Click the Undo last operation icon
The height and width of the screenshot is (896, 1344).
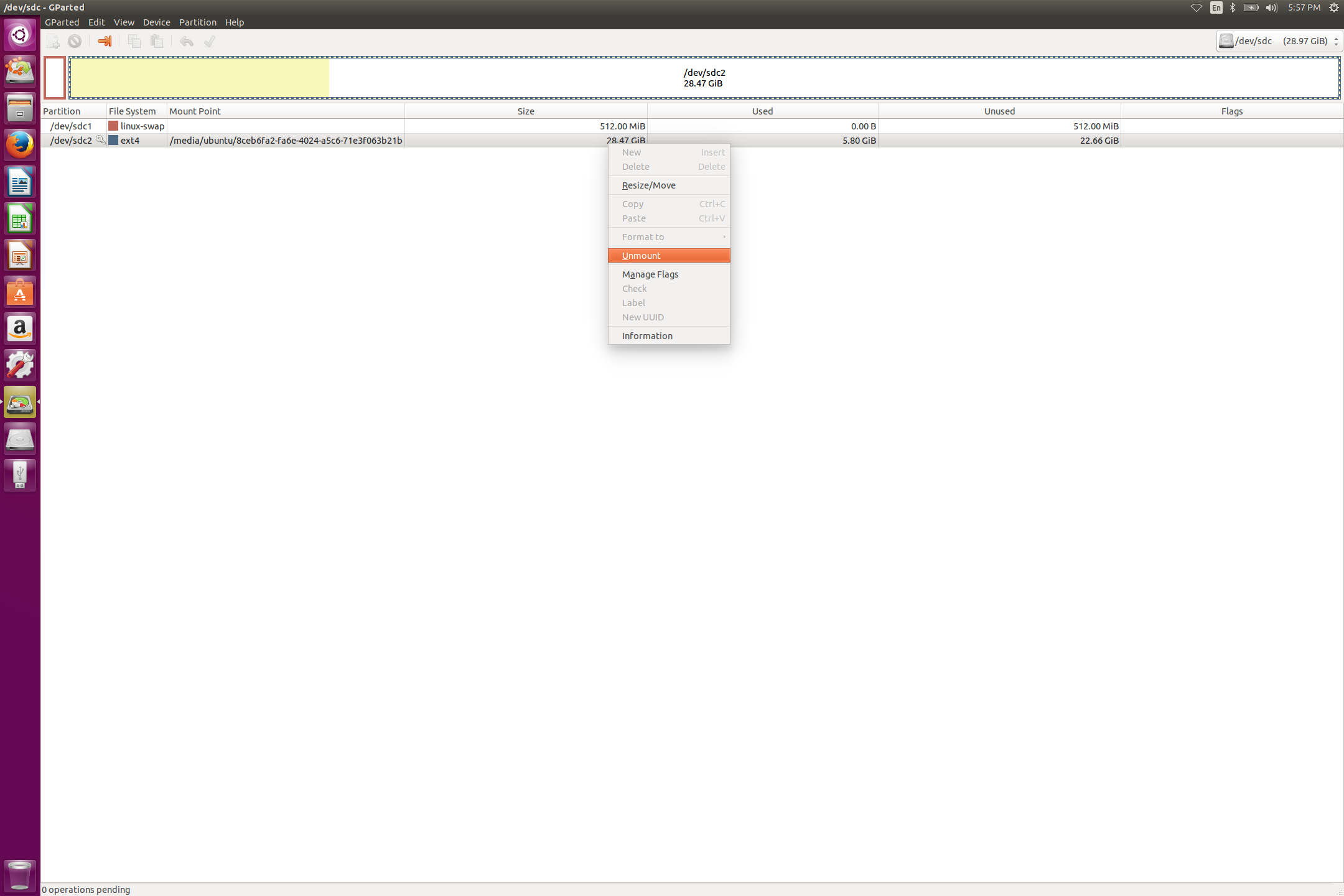pos(186,41)
